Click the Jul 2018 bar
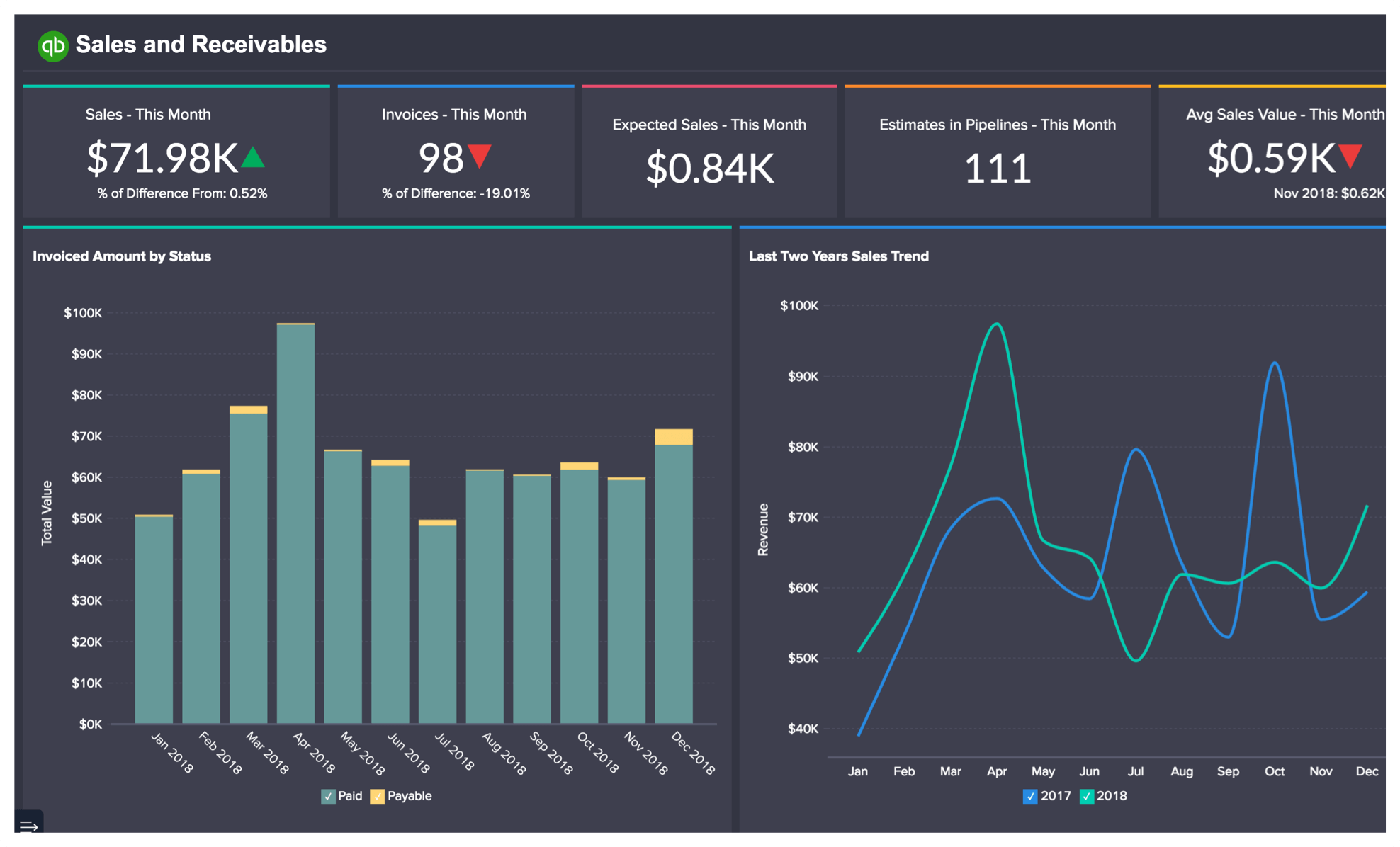The image size is (1400, 847). [x=437, y=623]
